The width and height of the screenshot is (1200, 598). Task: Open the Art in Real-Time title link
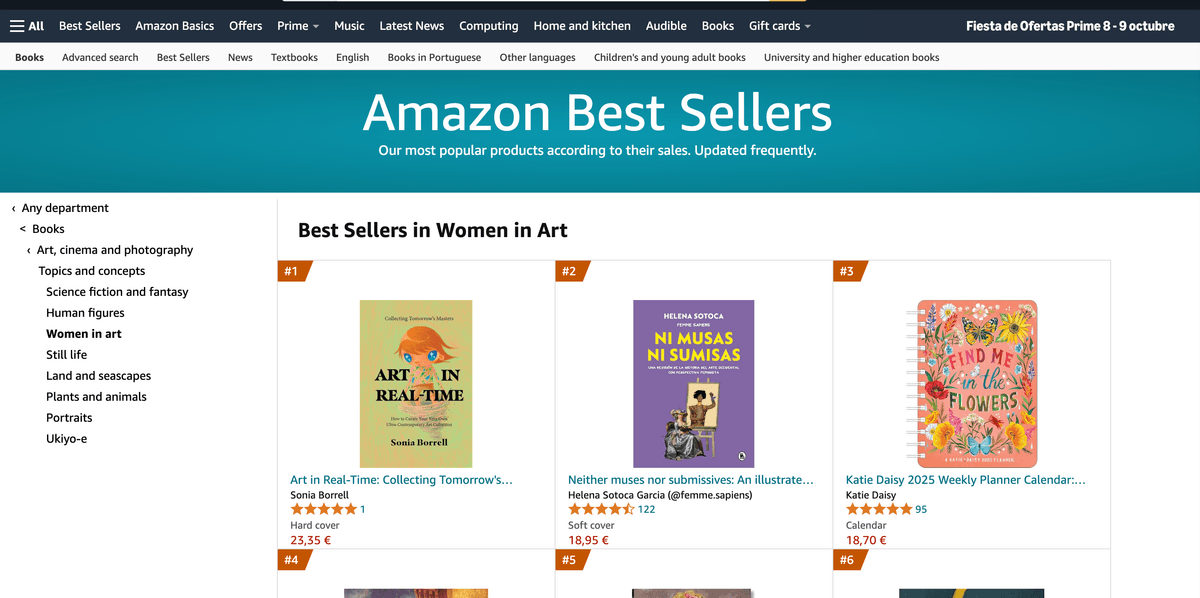(401, 480)
